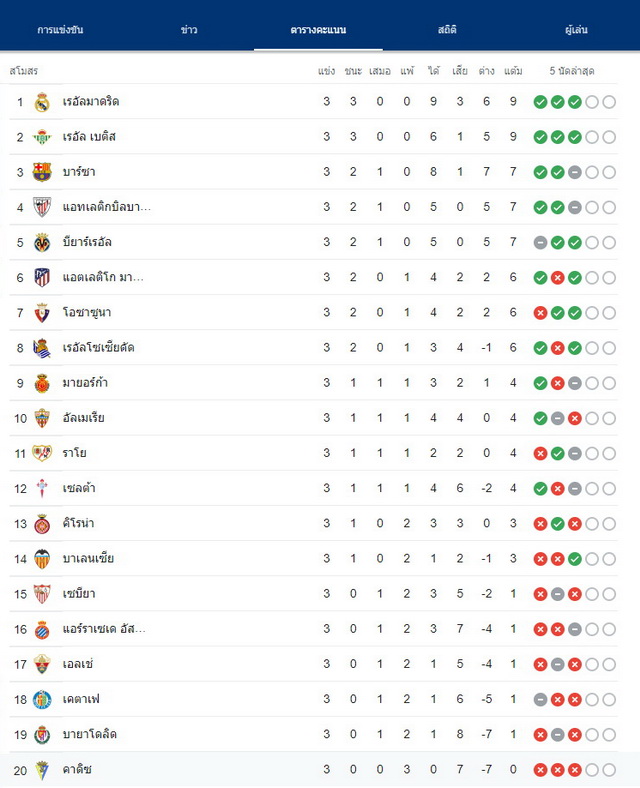Open the เรอัลมาดริด team link
640x788 pixels.
coord(91,102)
